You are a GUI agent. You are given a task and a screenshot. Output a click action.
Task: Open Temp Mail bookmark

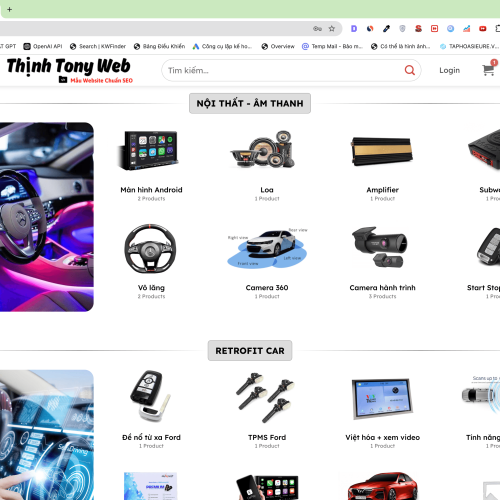332,46
